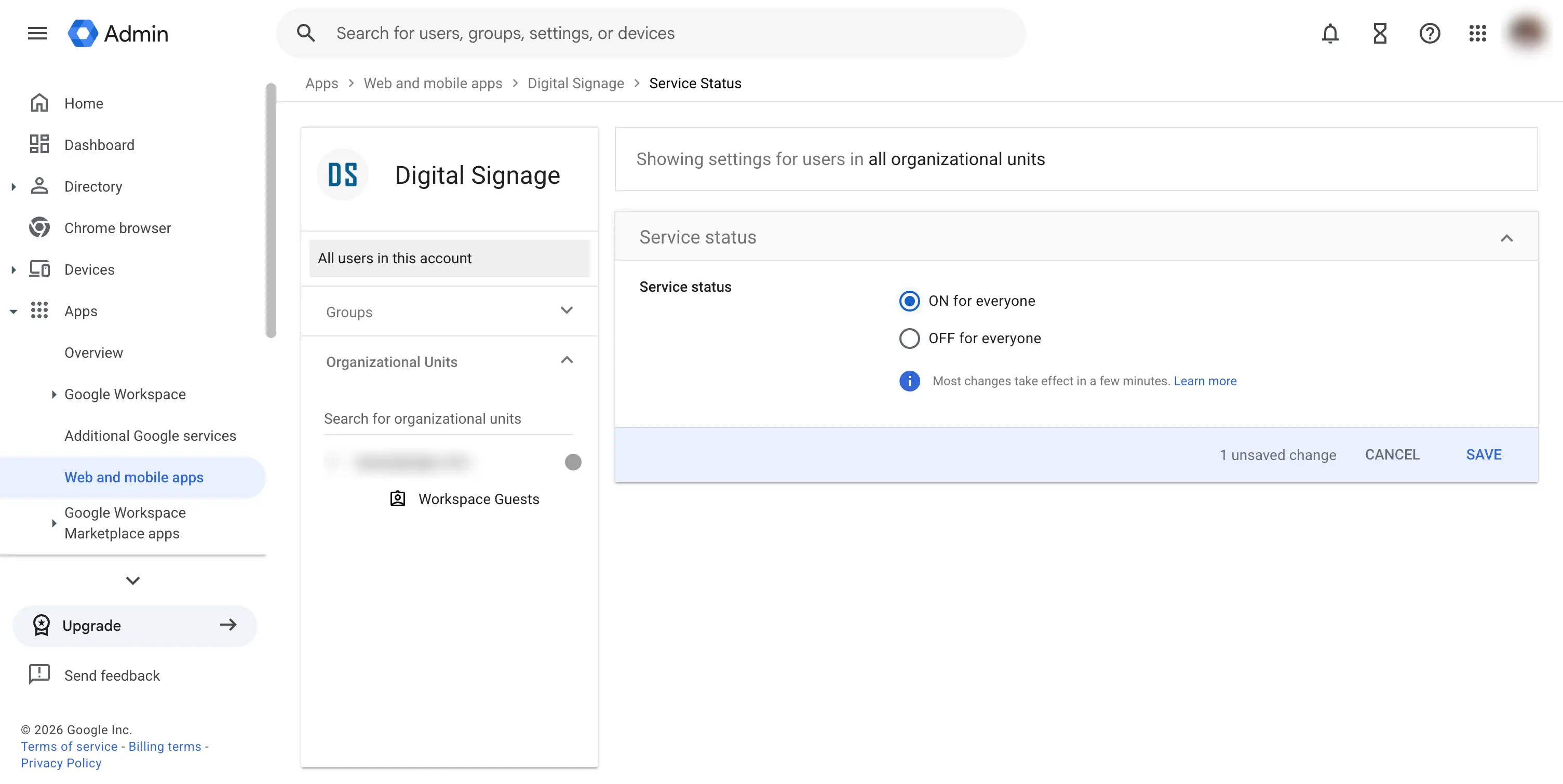The image size is (1563, 784).
Task: Open Web and mobile apps
Action: [133, 478]
